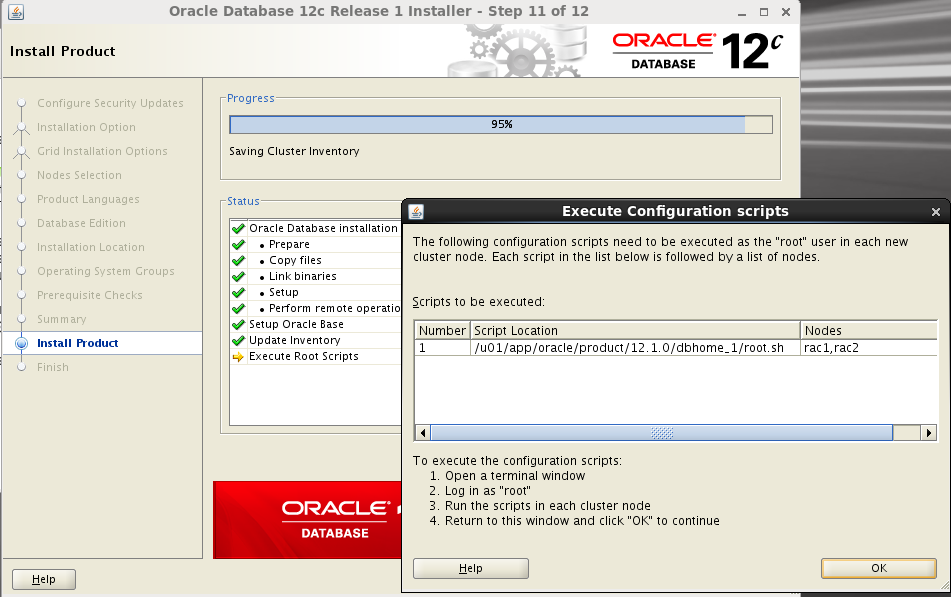Viewport: 951px width, 597px height.
Task: Click the Setup Oracle Base status row text
Action: coord(296,324)
